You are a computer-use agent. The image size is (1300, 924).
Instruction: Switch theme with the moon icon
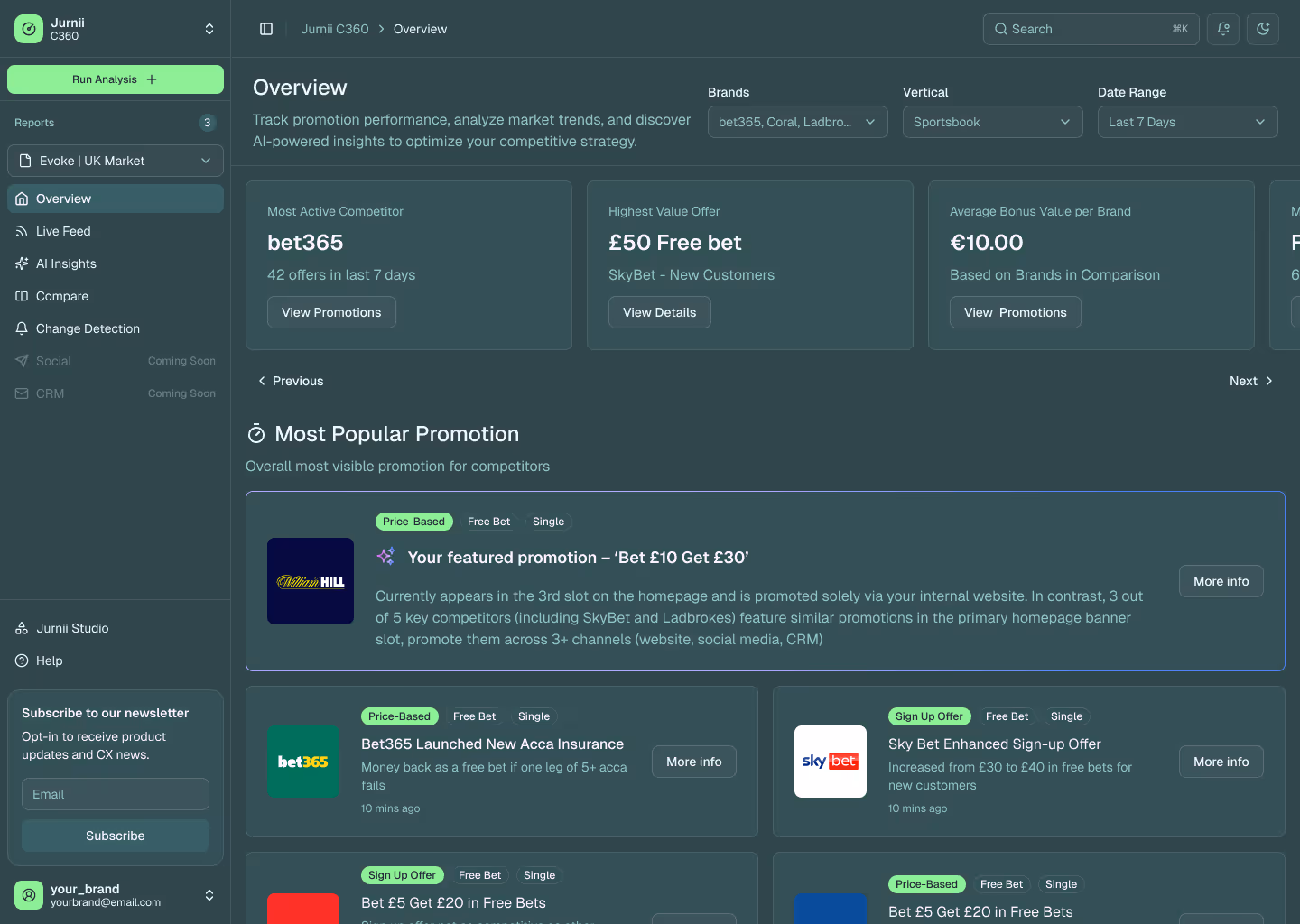[x=1263, y=29]
